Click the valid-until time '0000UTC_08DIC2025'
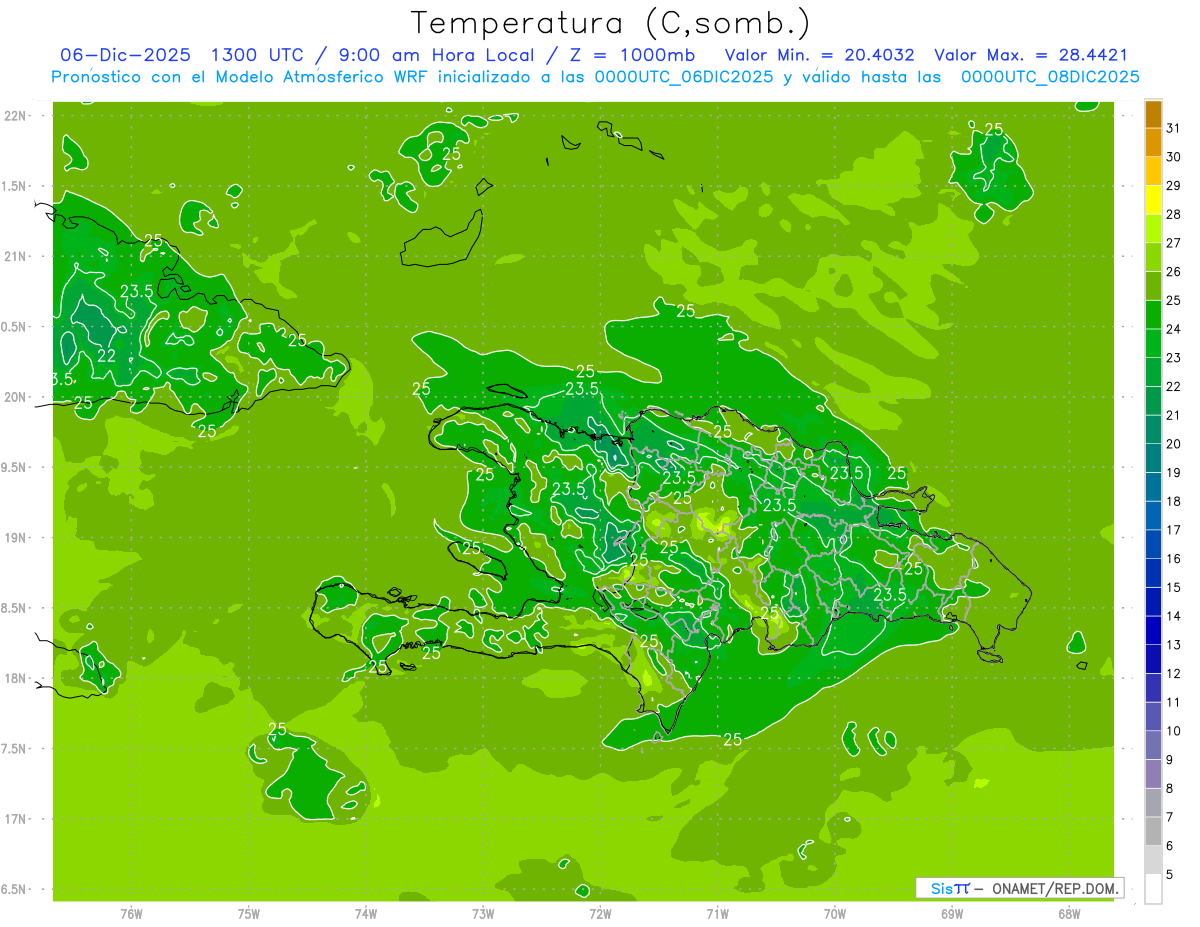This screenshot has height=927, width=1200. tap(1050, 77)
